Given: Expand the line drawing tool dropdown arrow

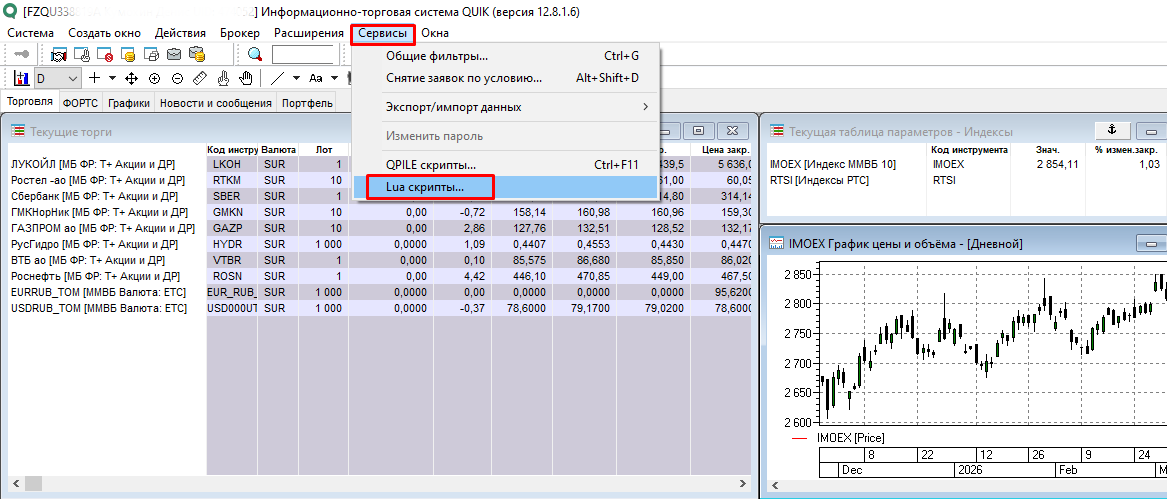Looking at the screenshot, I should click(x=298, y=78).
